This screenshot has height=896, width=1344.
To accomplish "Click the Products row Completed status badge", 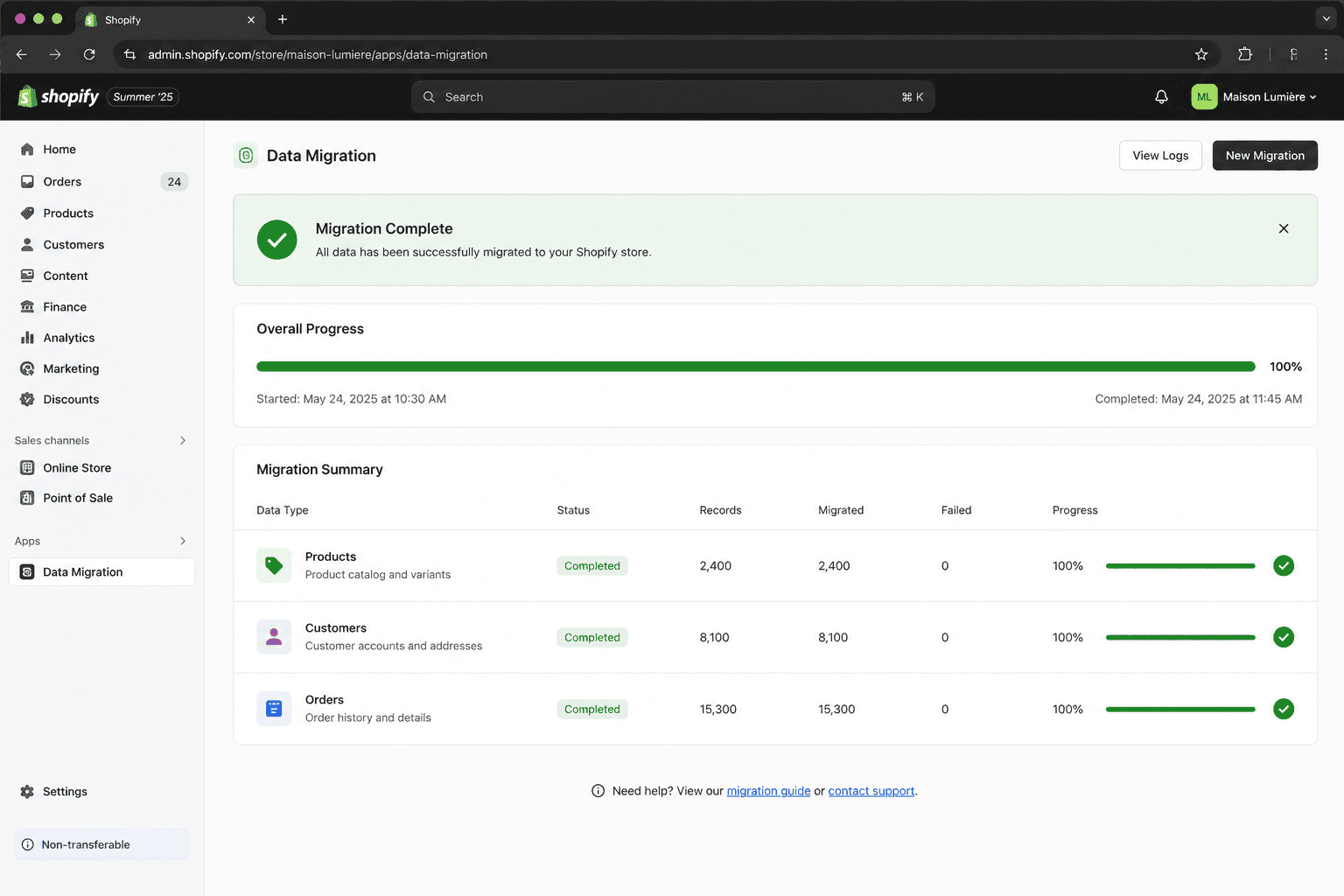I will click(x=592, y=566).
